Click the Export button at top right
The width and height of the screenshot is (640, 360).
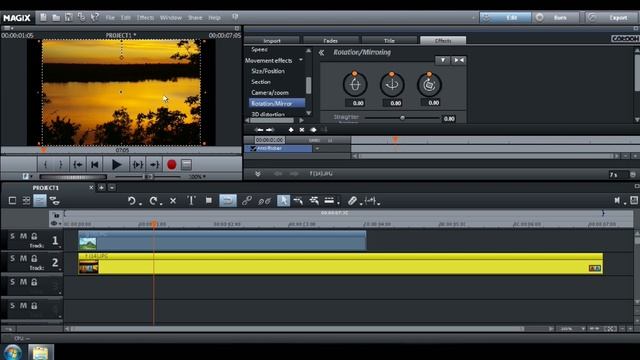pos(612,18)
